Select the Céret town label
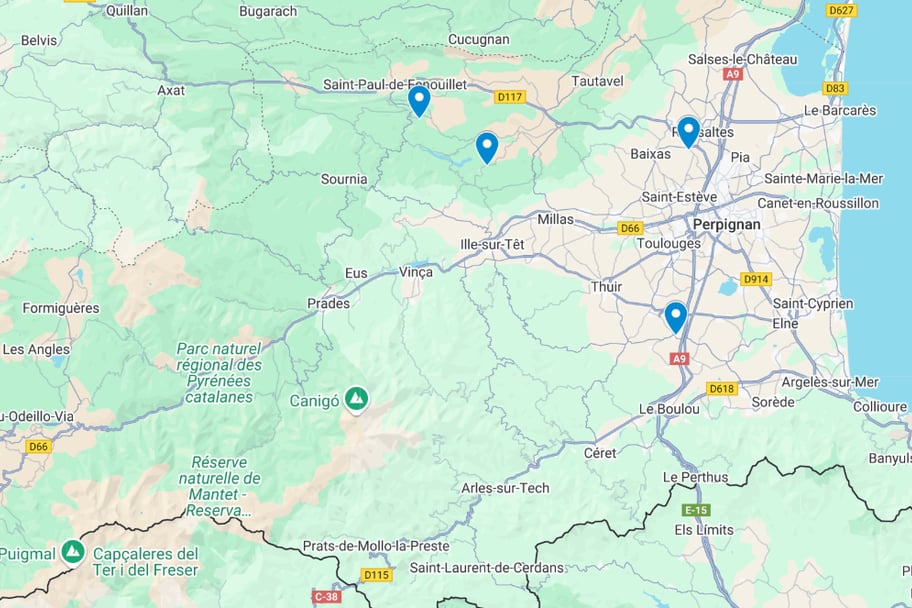The width and height of the screenshot is (912, 608). (x=600, y=453)
